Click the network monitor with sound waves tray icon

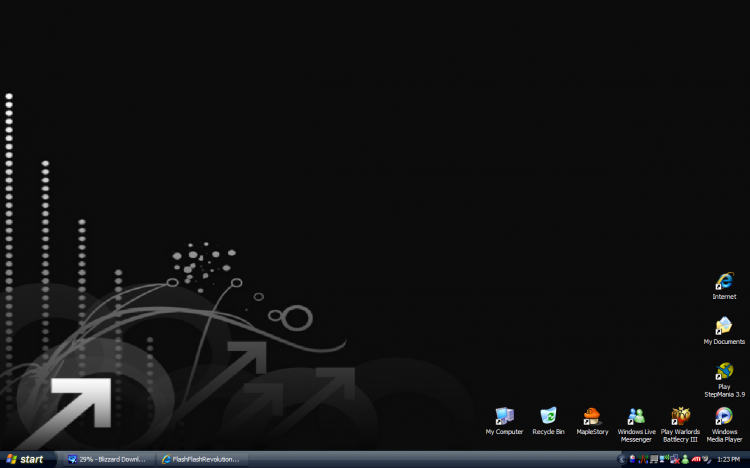click(664, 459)
